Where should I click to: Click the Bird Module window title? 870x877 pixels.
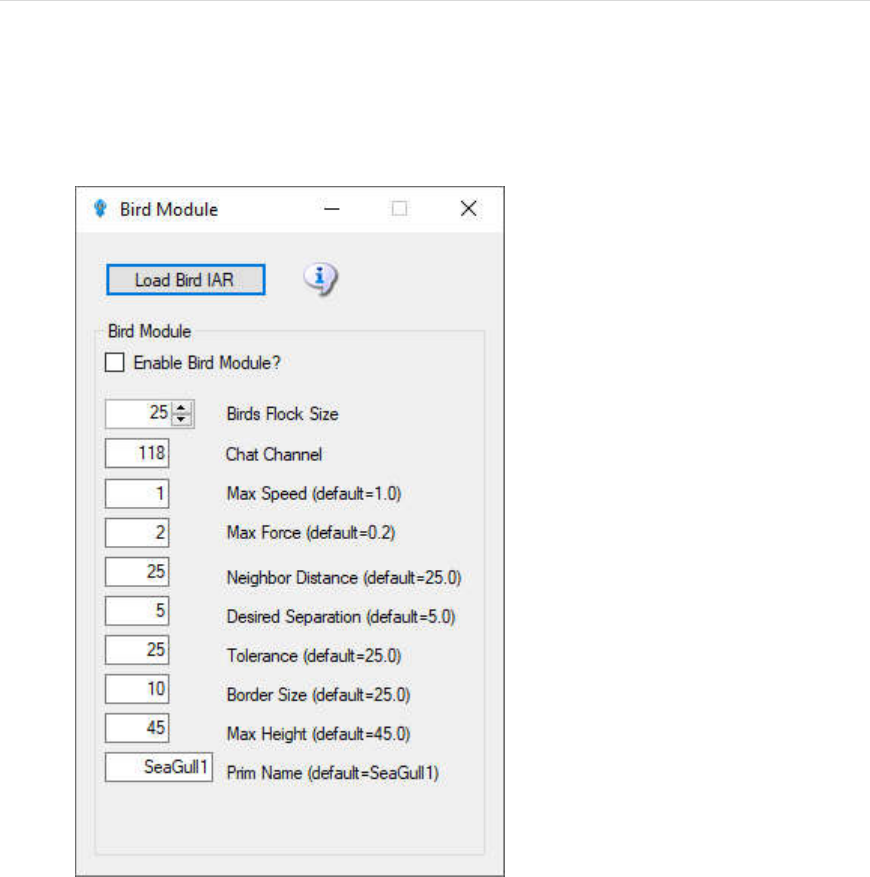pos(169,210)
